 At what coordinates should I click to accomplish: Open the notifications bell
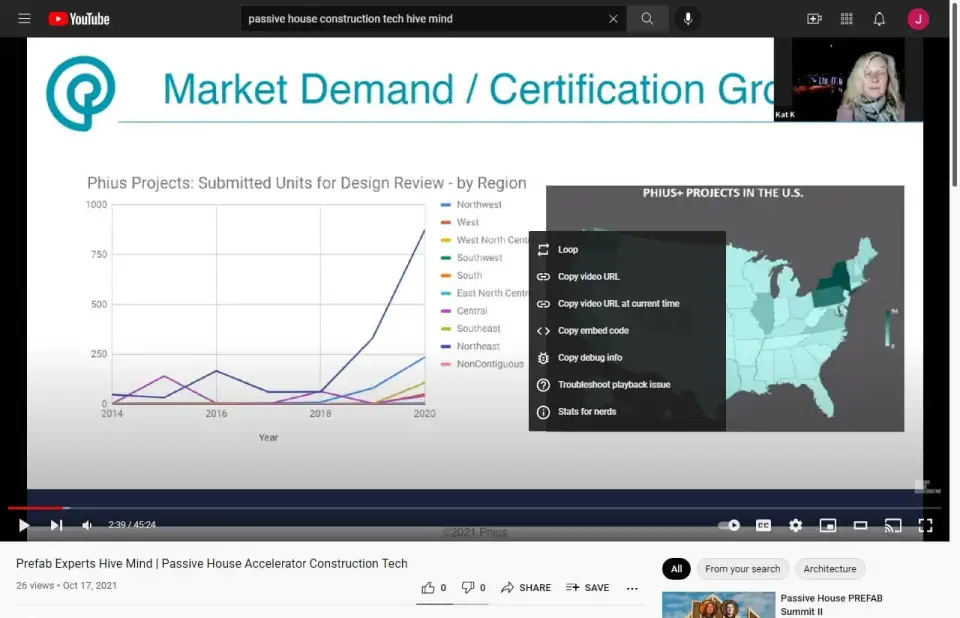(879, 19)
